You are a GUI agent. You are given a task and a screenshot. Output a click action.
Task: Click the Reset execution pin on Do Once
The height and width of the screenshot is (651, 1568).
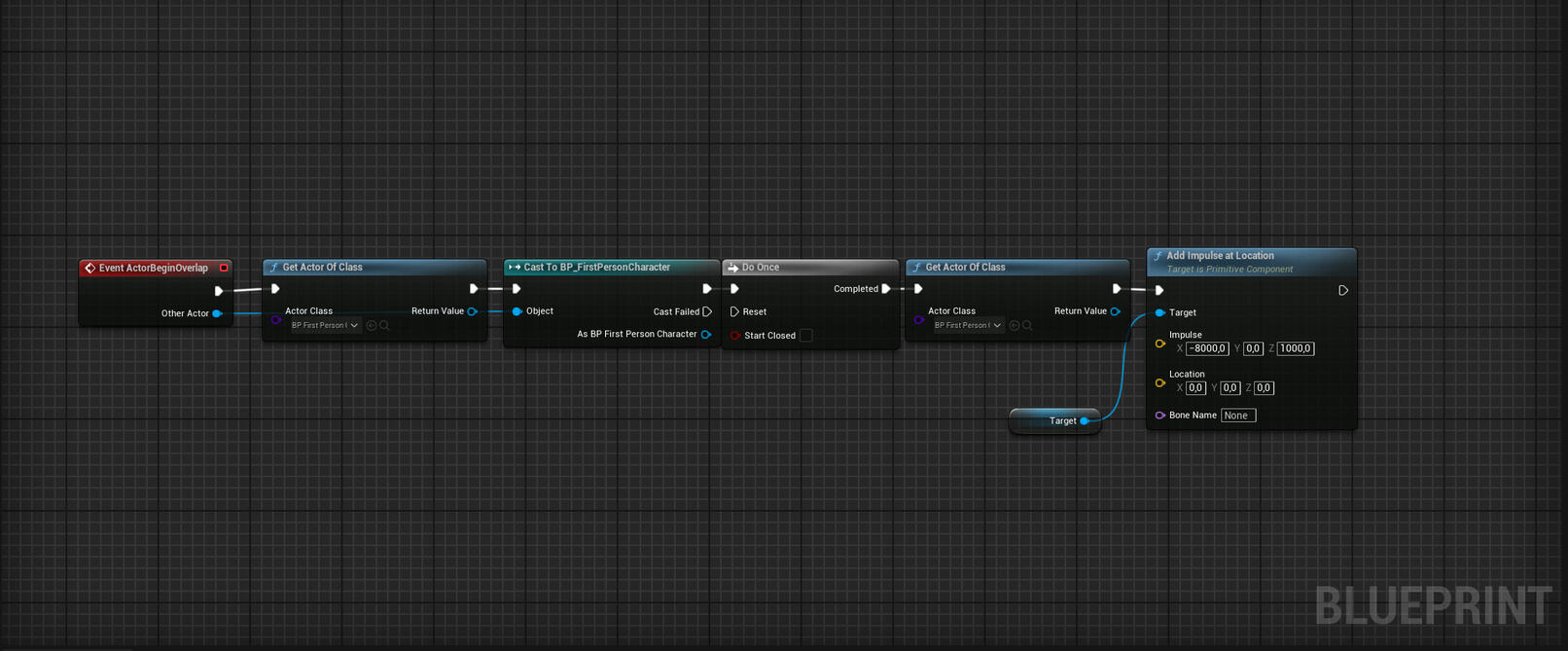point(734,312)
